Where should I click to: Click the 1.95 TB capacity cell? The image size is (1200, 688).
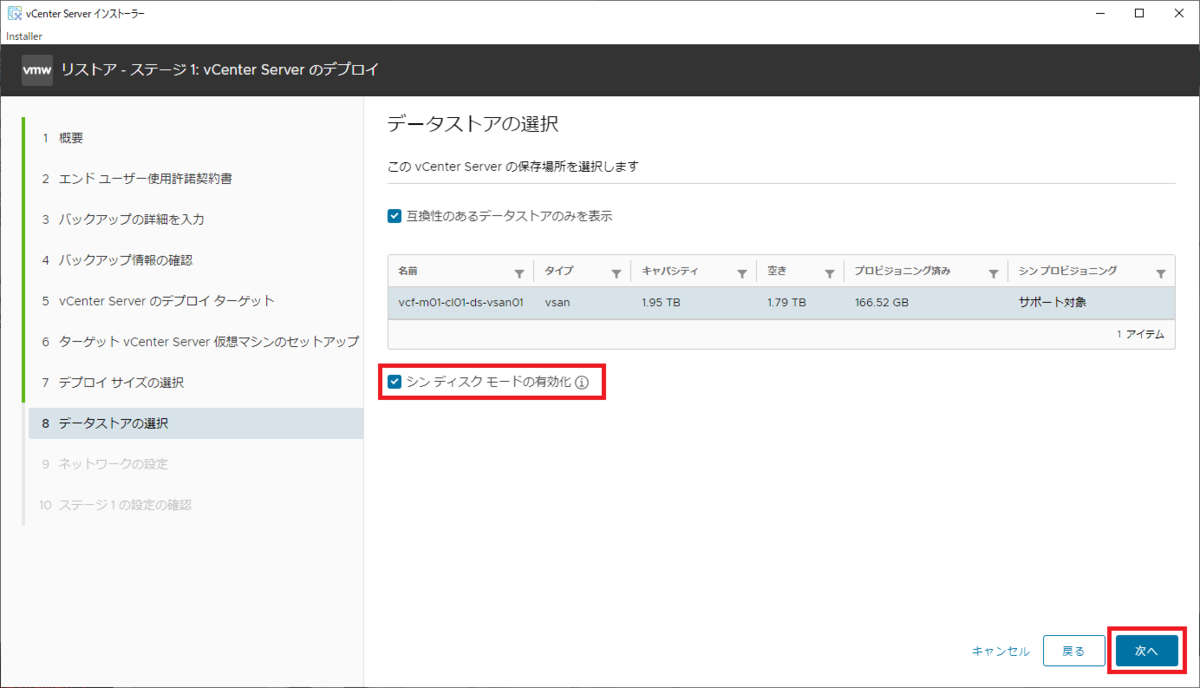(x=661, y=302)
